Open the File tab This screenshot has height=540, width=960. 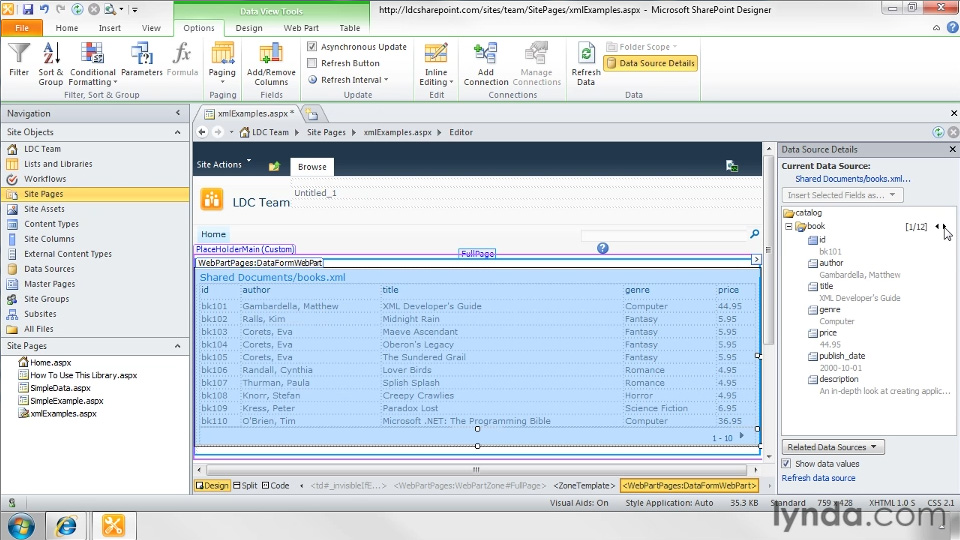[22, 28]
